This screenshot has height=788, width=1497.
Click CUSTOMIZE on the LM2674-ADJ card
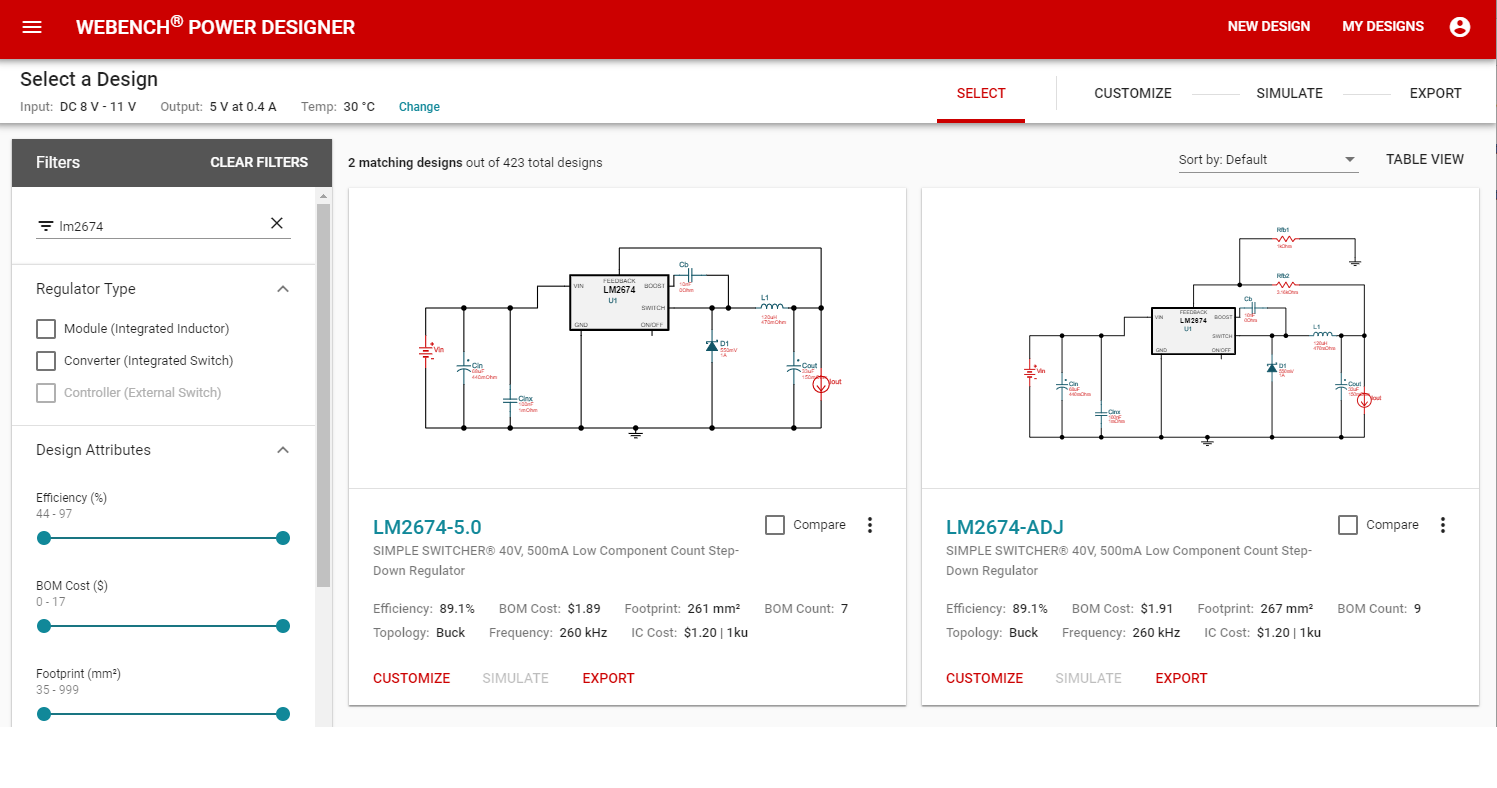pyautogui.click(x=985, y=678)
